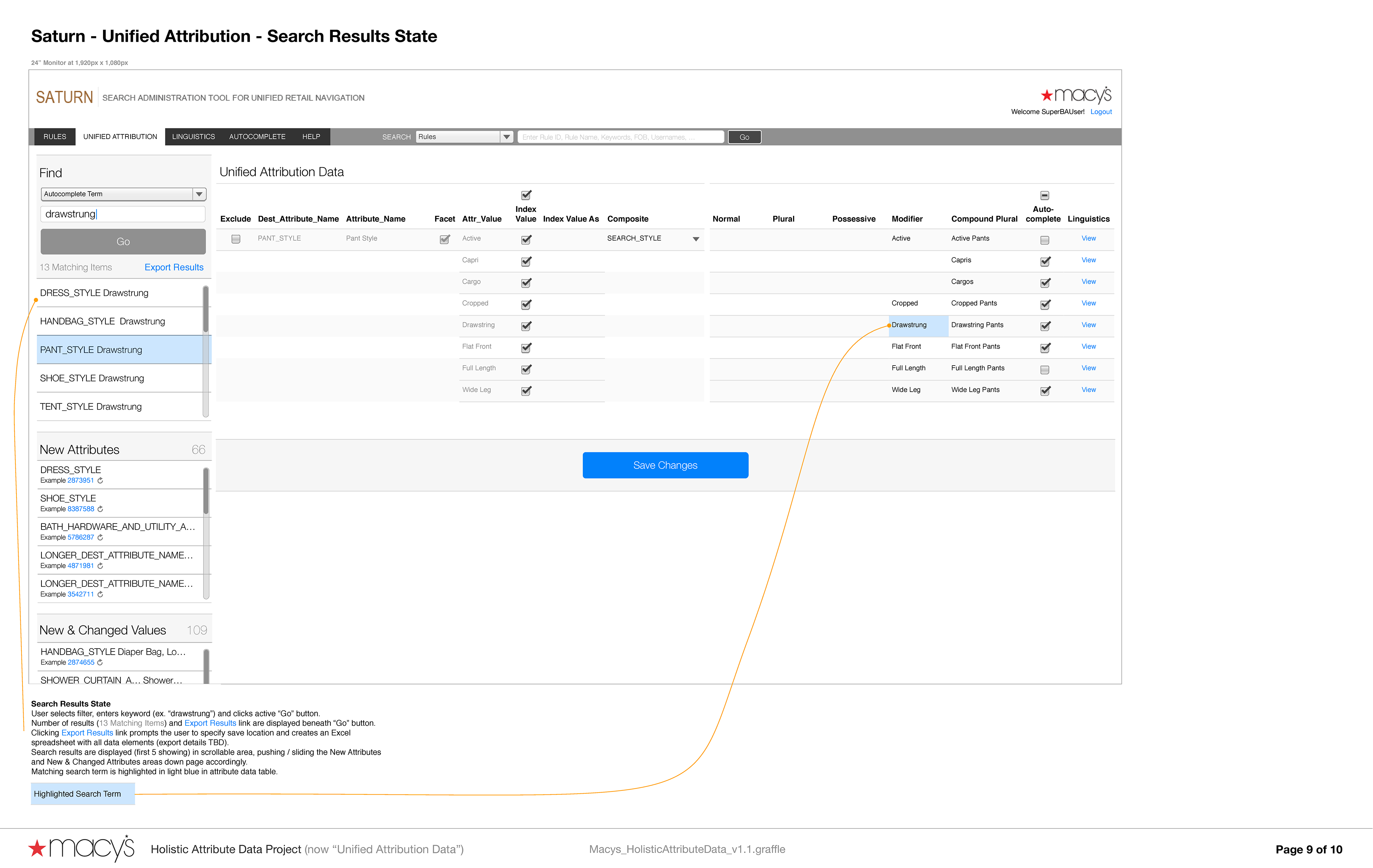
Task: Toggle Auto-complete header select-all checkbox
Action: click(x=1044, y=195)
